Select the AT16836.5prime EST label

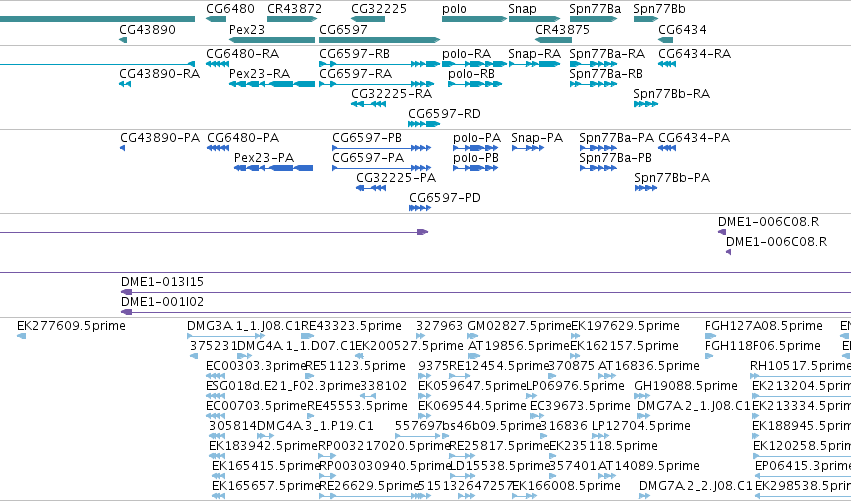(649, 366)
